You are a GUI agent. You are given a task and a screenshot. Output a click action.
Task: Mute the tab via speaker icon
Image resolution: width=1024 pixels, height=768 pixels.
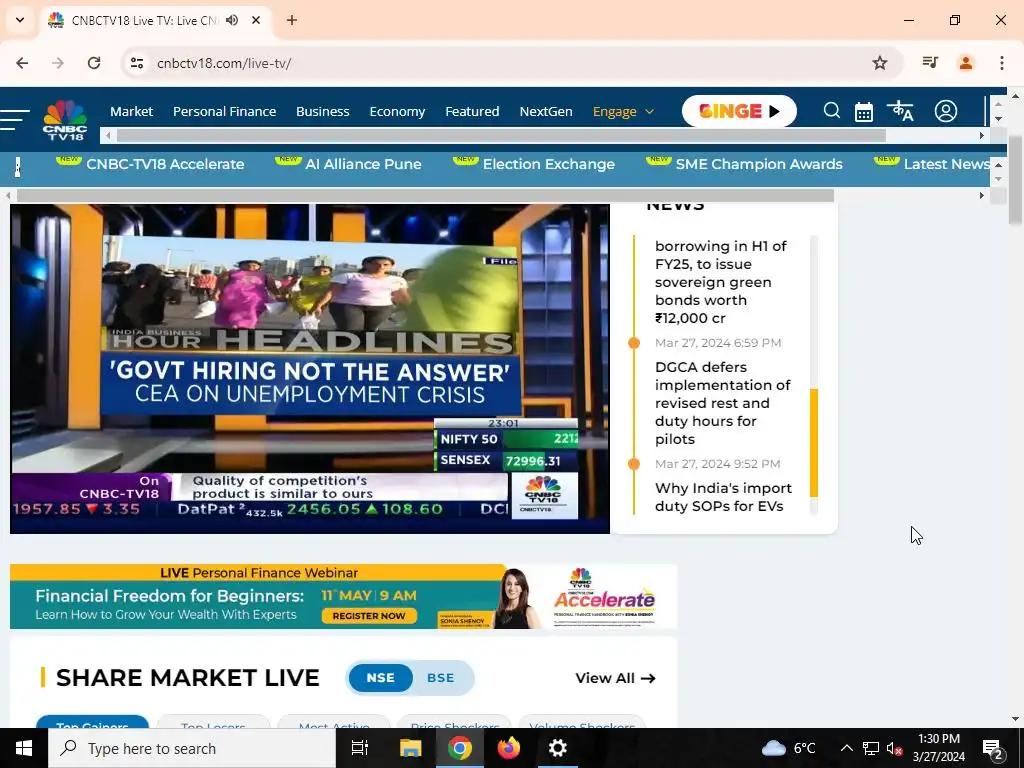tap(232, 20)
